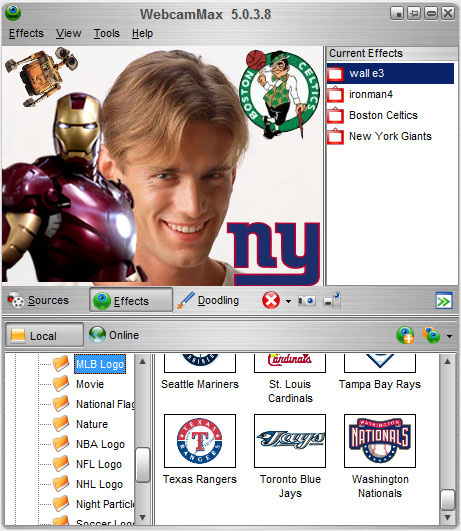Choose the St. Louis Cardinals effect
Image resolution: width=461 pixels, height=531 pixels.
(x=290, y=379)
